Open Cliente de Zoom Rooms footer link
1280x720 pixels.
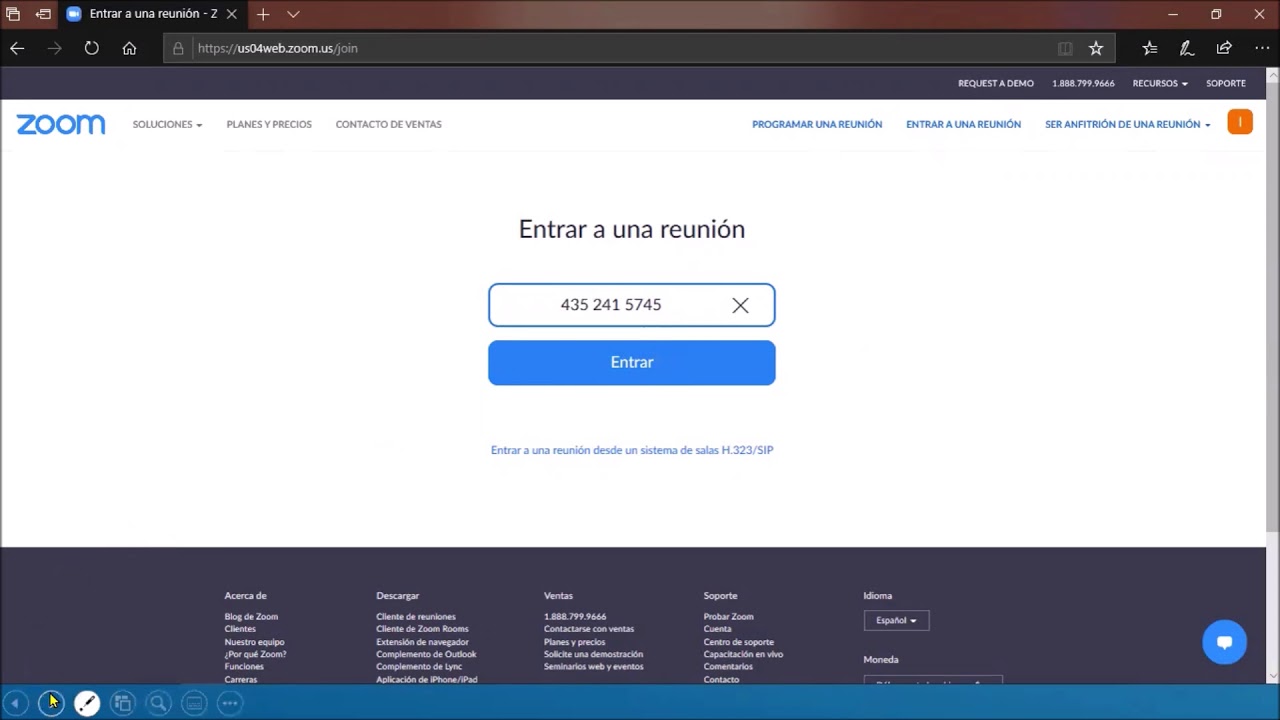[x=422, y=629]
